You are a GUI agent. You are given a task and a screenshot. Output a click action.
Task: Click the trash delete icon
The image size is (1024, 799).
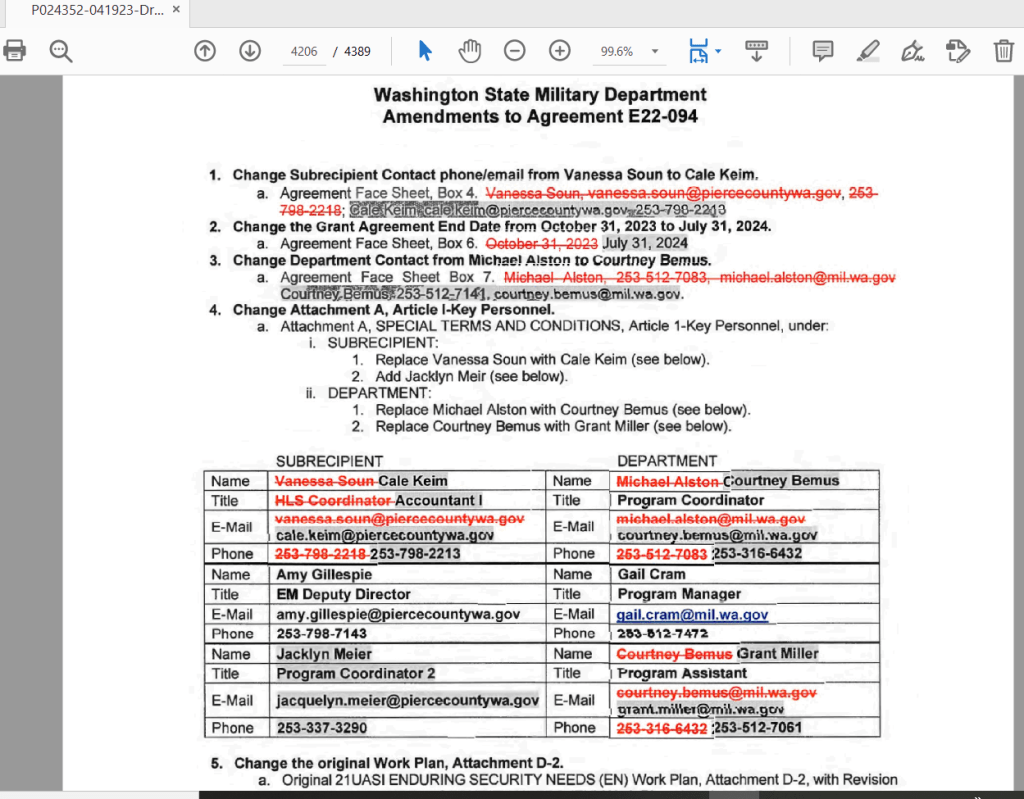coord(1003,51)
